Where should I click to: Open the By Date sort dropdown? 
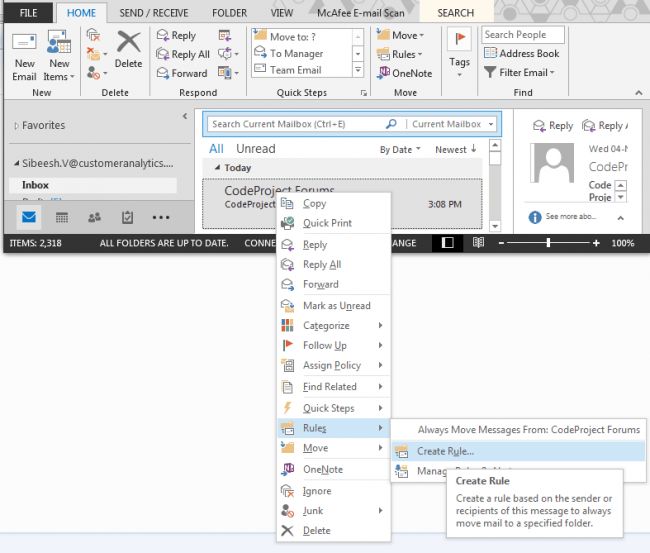pos(400,150)
